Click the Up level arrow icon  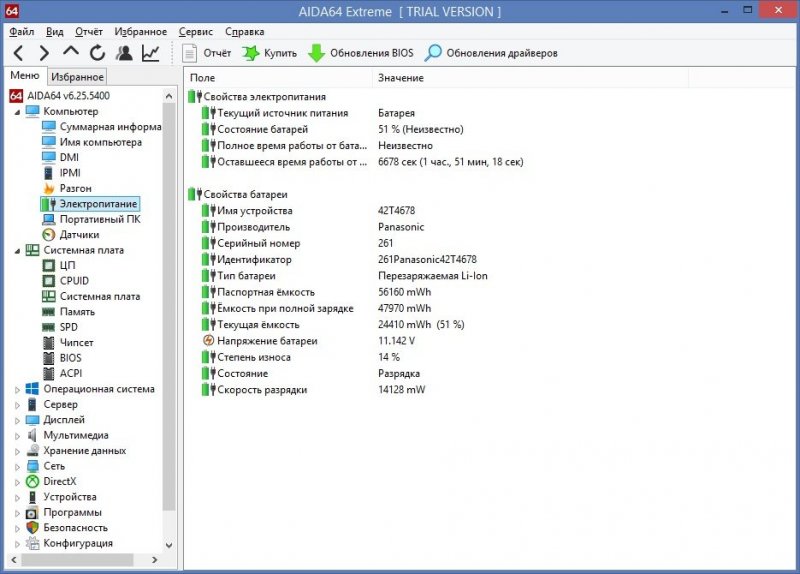71,53
